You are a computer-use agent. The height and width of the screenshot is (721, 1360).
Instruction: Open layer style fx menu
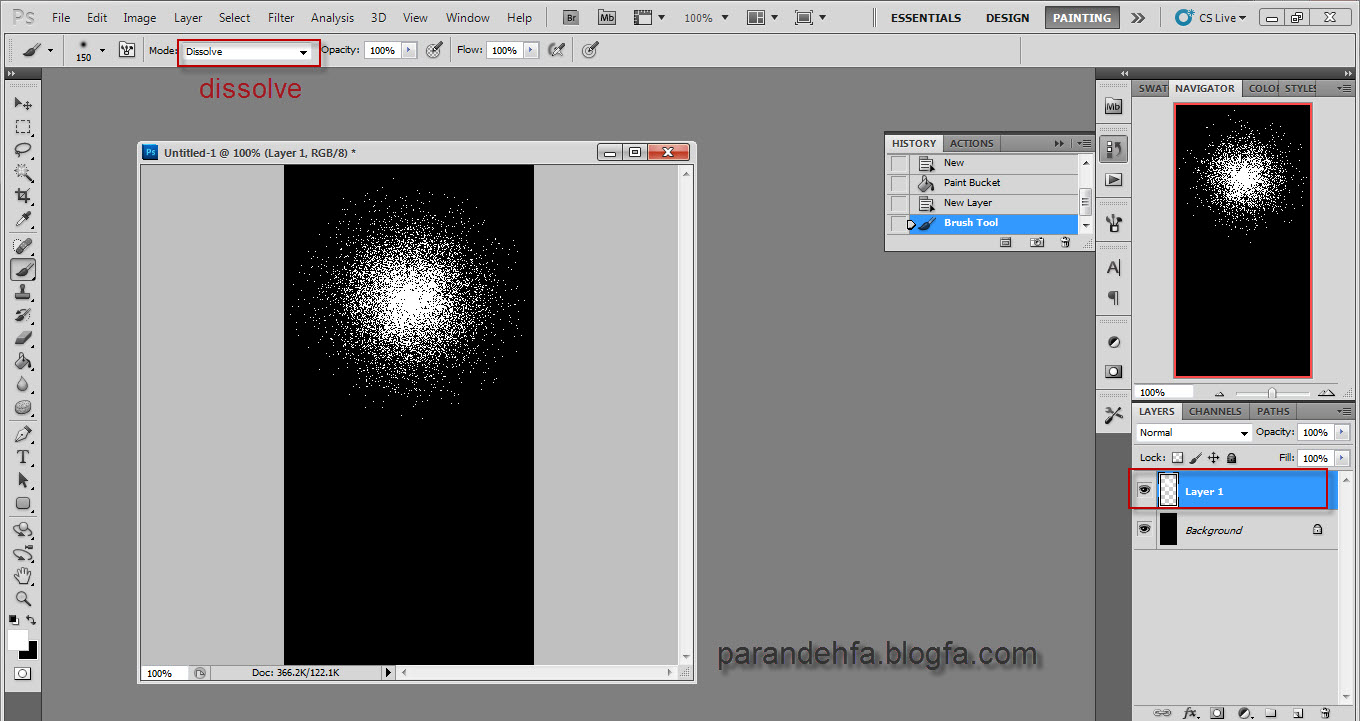pos(1190,713)
